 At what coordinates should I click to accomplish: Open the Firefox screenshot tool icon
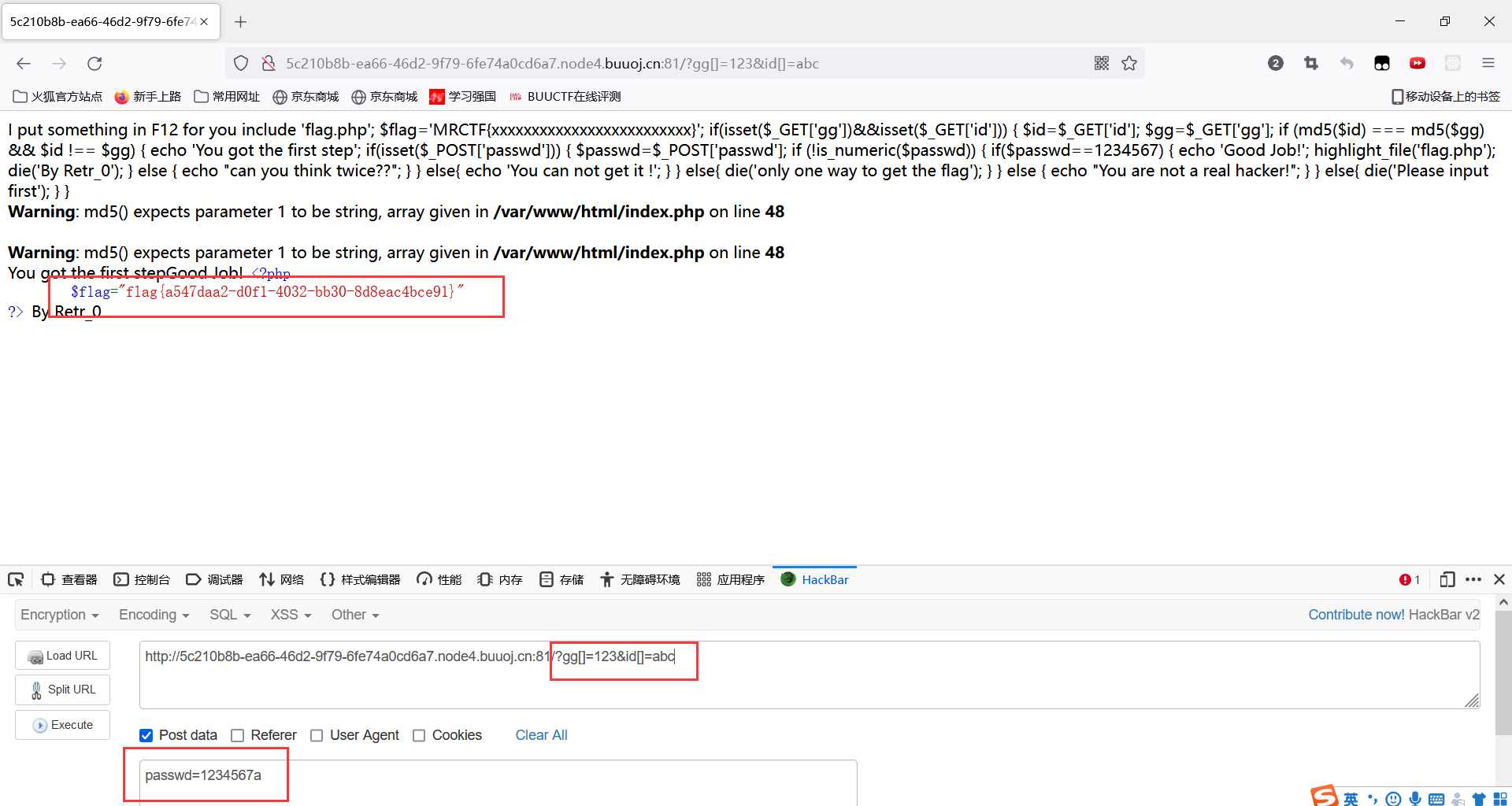1311,63
